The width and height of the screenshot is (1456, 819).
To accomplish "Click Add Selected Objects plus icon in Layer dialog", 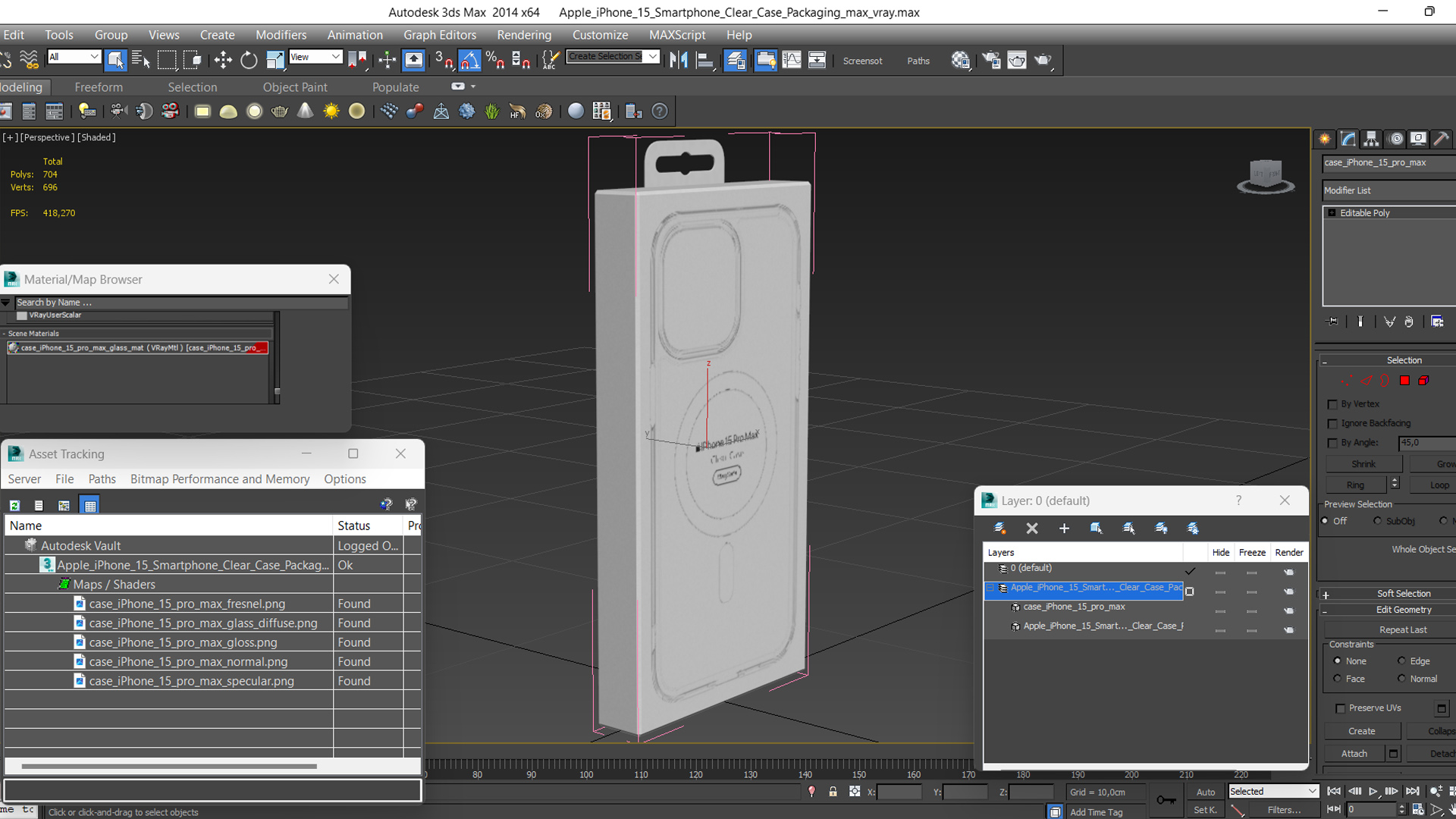I will (x=1064, y=528).
